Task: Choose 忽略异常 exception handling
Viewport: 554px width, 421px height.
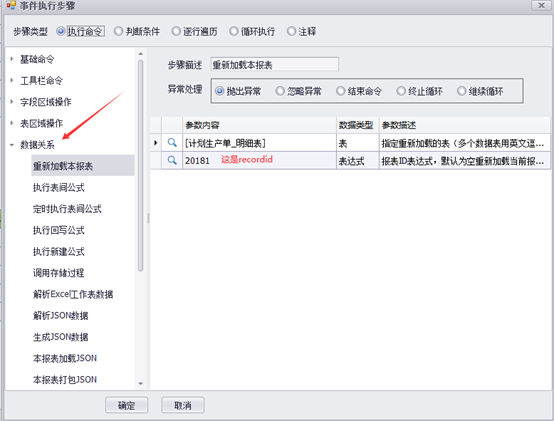Action: tap(280, 91)
